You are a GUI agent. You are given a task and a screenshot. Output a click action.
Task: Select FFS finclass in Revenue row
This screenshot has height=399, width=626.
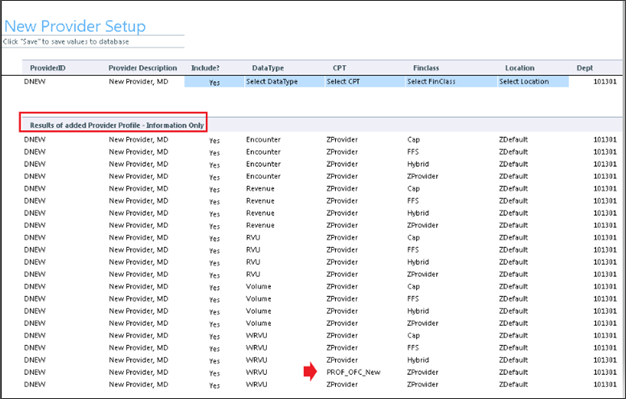413,201
